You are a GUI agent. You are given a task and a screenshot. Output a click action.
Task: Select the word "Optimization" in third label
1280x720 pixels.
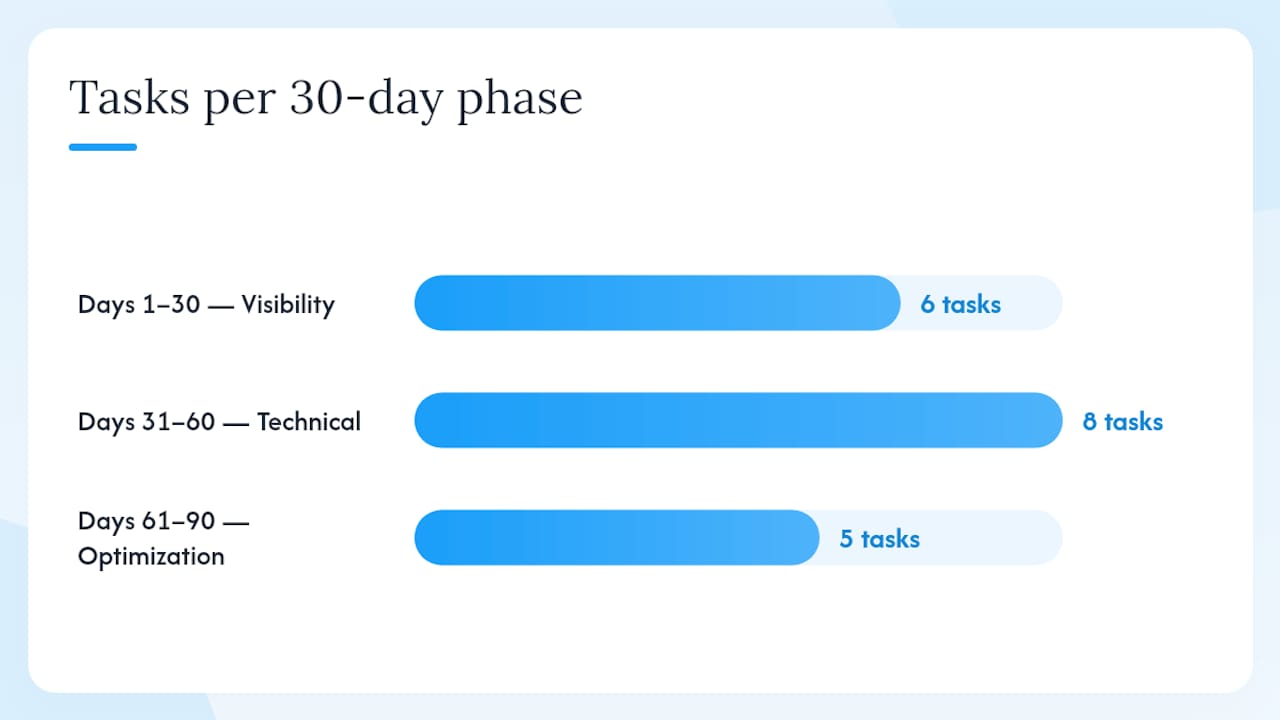pyautogui.click(x=151, y=557)
